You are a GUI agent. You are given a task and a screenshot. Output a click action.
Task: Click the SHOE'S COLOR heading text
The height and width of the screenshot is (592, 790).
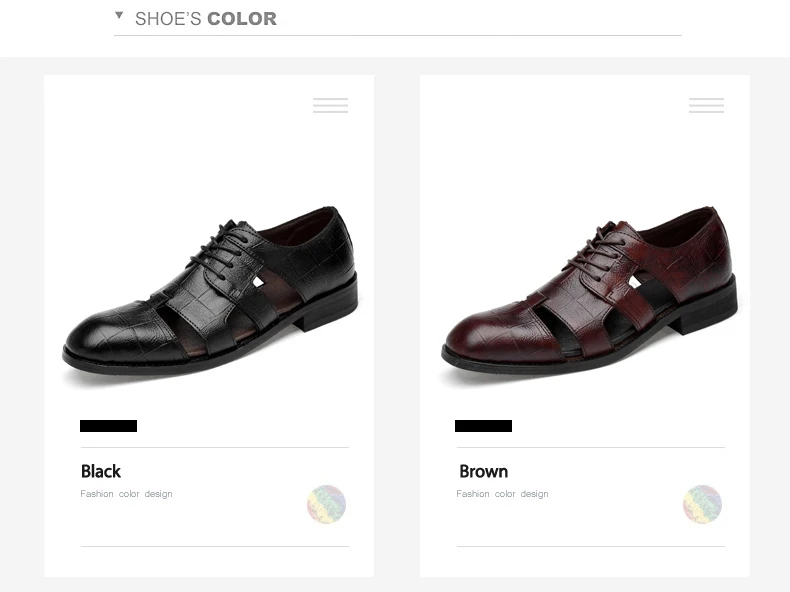coord(206,18)
